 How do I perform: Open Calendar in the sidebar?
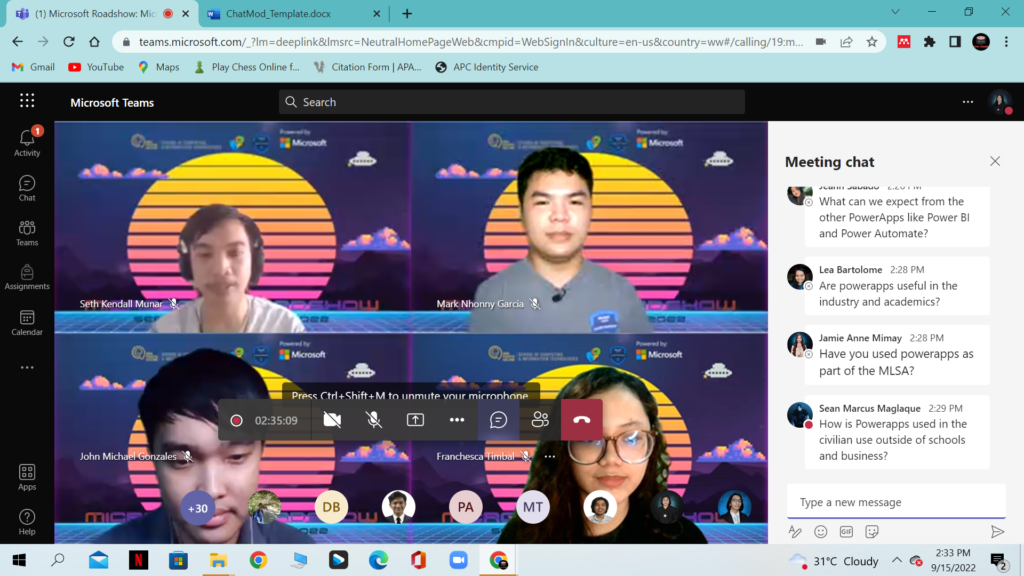27,323
